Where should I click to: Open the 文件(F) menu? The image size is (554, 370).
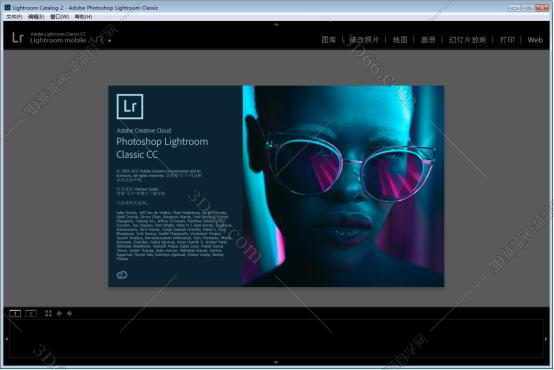[x=14, y=17]
